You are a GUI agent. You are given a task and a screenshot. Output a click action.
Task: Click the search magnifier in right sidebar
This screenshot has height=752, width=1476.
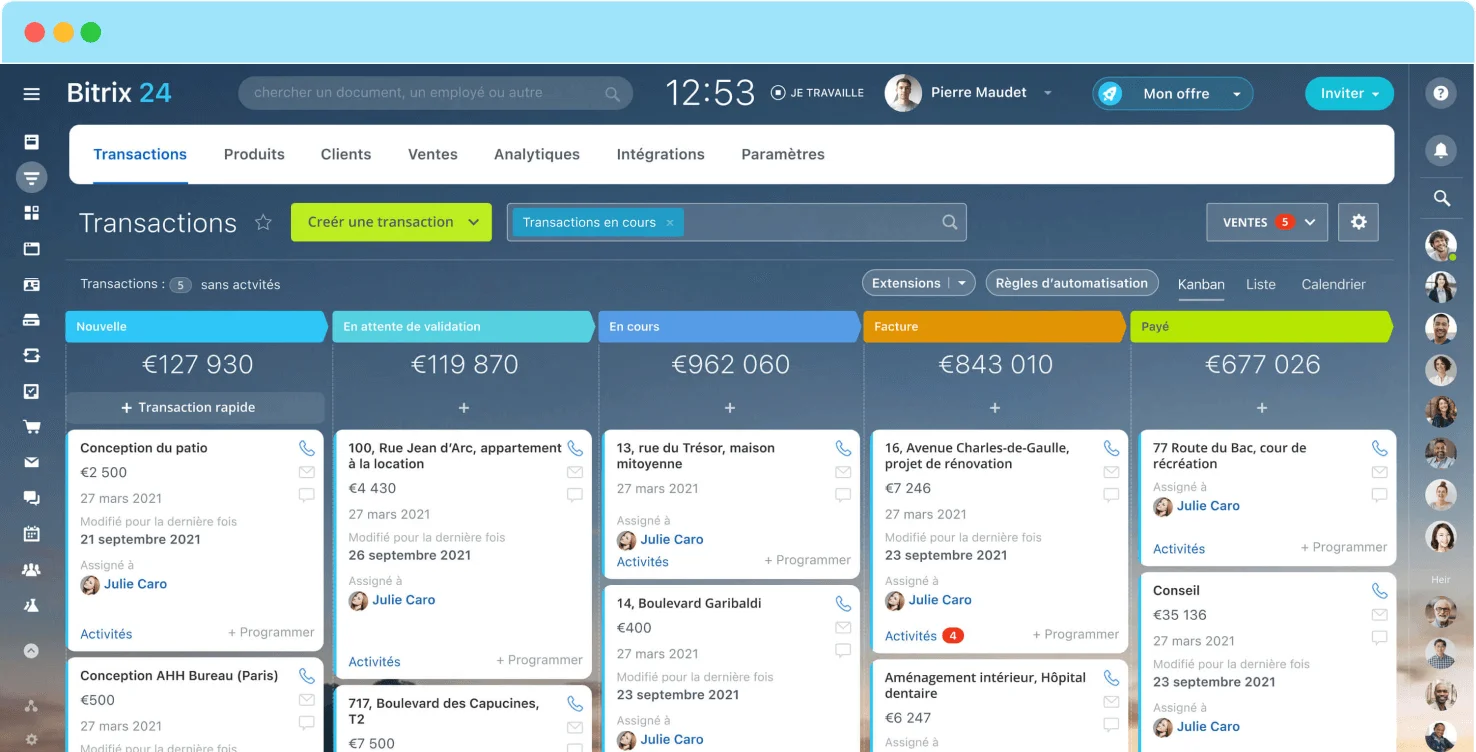(1441, 198)
